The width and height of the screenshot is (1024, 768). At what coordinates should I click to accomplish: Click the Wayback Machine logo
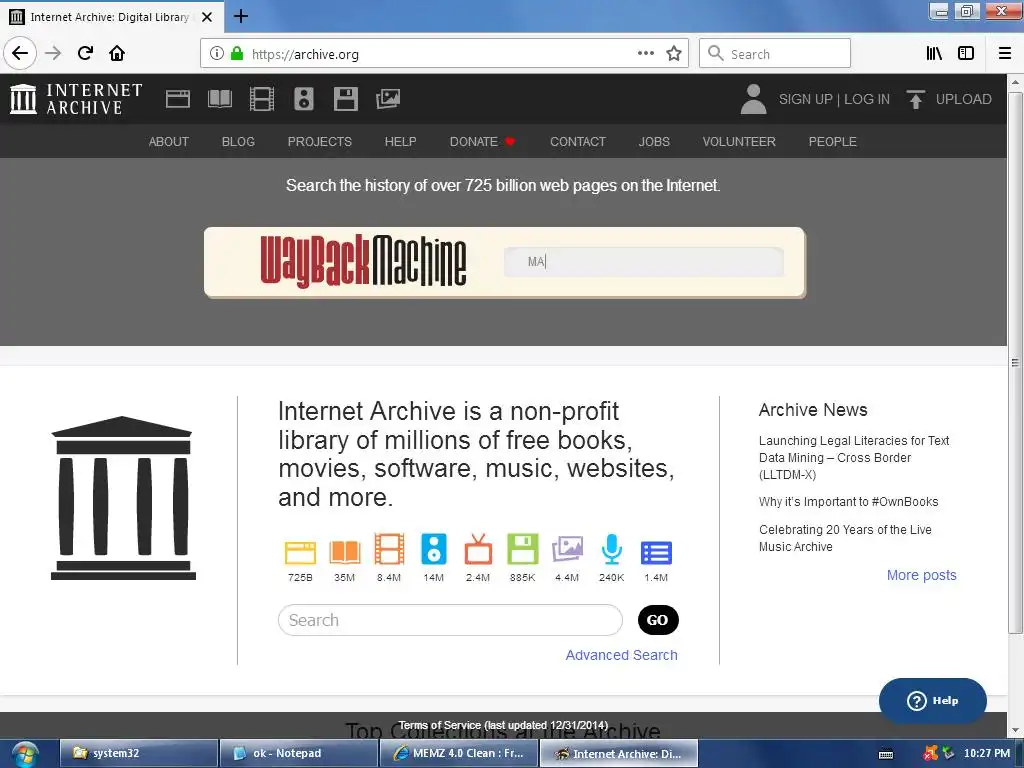pyautogui.click(x=363, y=261)
